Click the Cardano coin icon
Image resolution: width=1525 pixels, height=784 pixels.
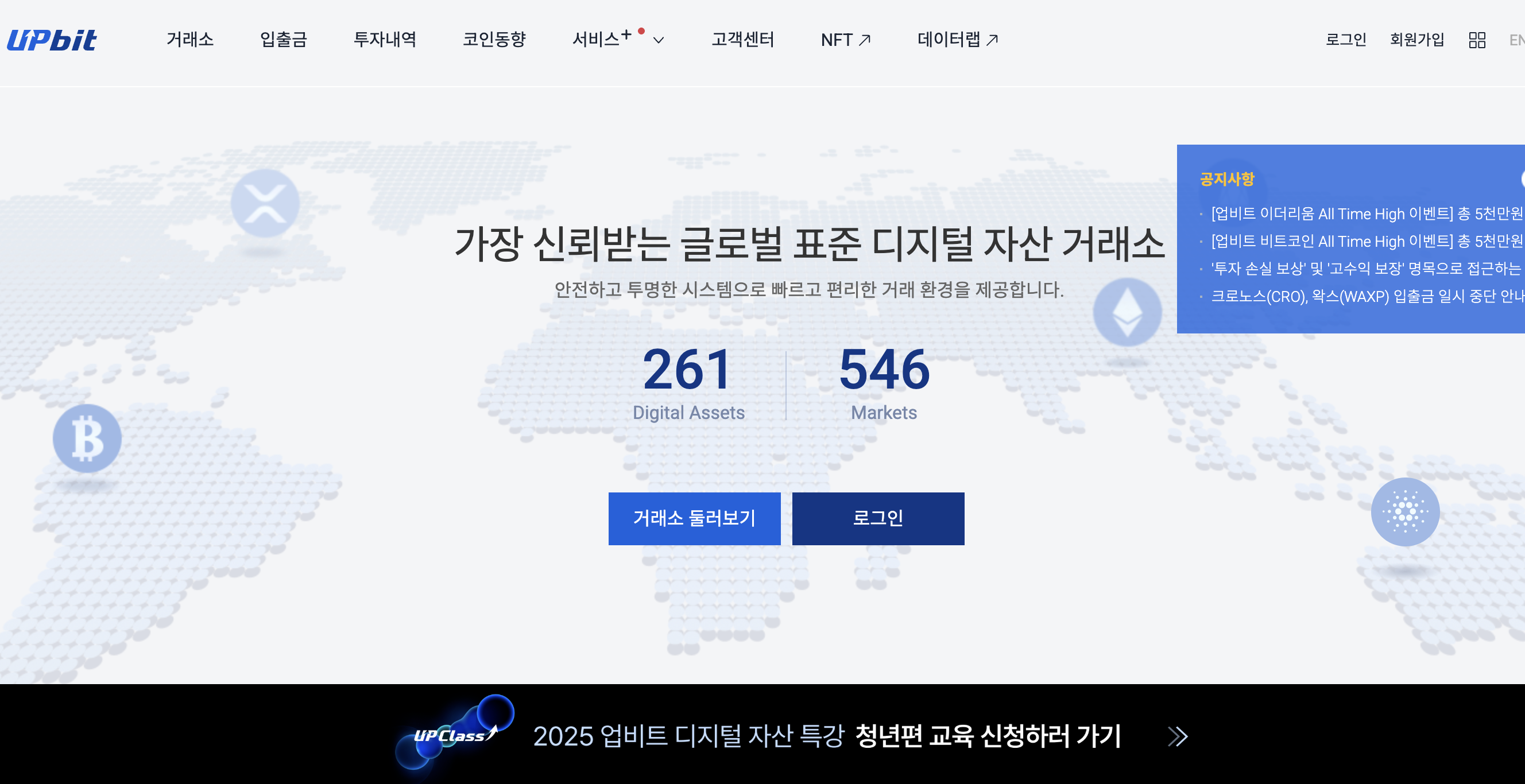1405,511
